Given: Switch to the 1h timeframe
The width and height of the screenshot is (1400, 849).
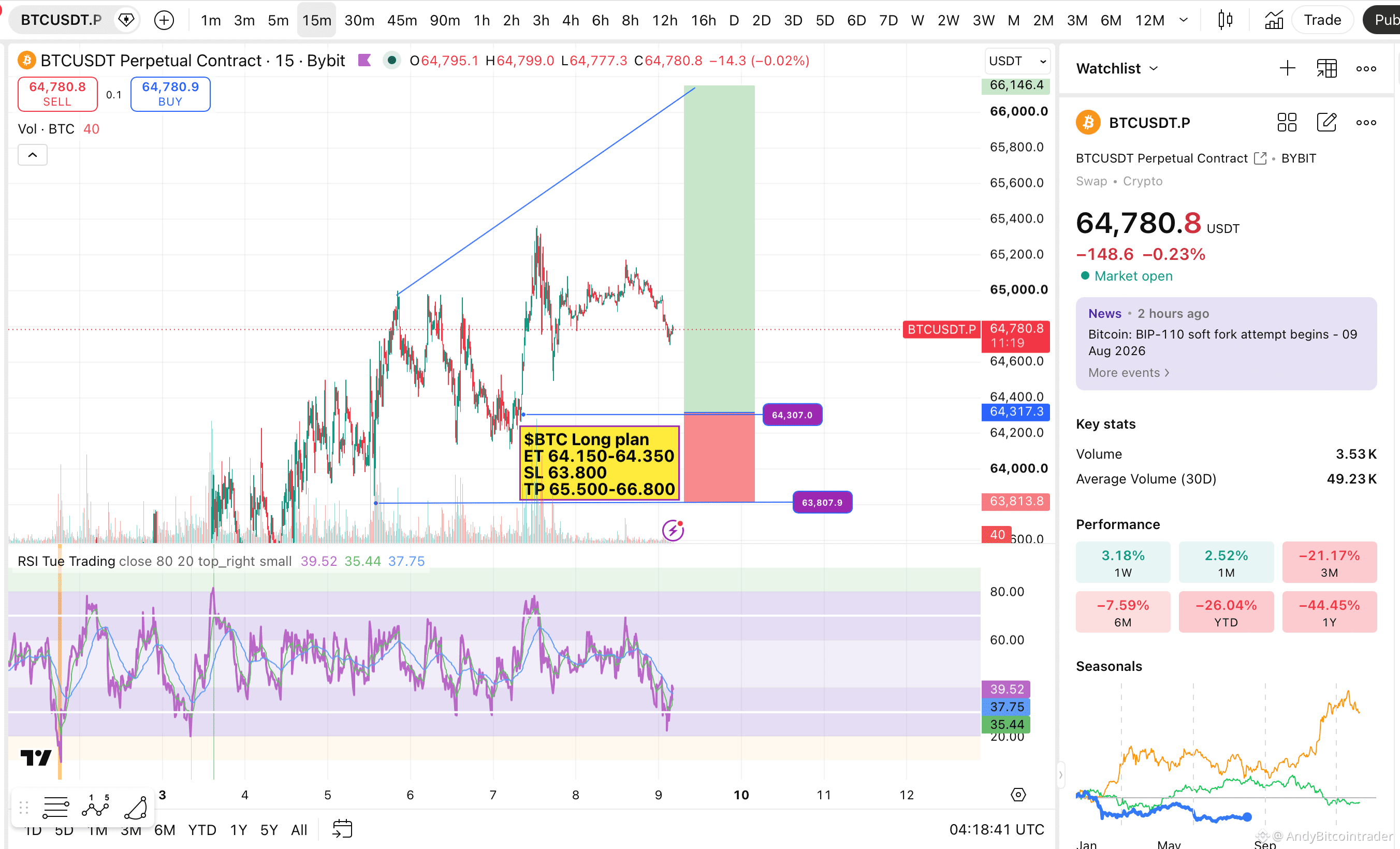Looking at the screenshot, I should tap(482, 21).
